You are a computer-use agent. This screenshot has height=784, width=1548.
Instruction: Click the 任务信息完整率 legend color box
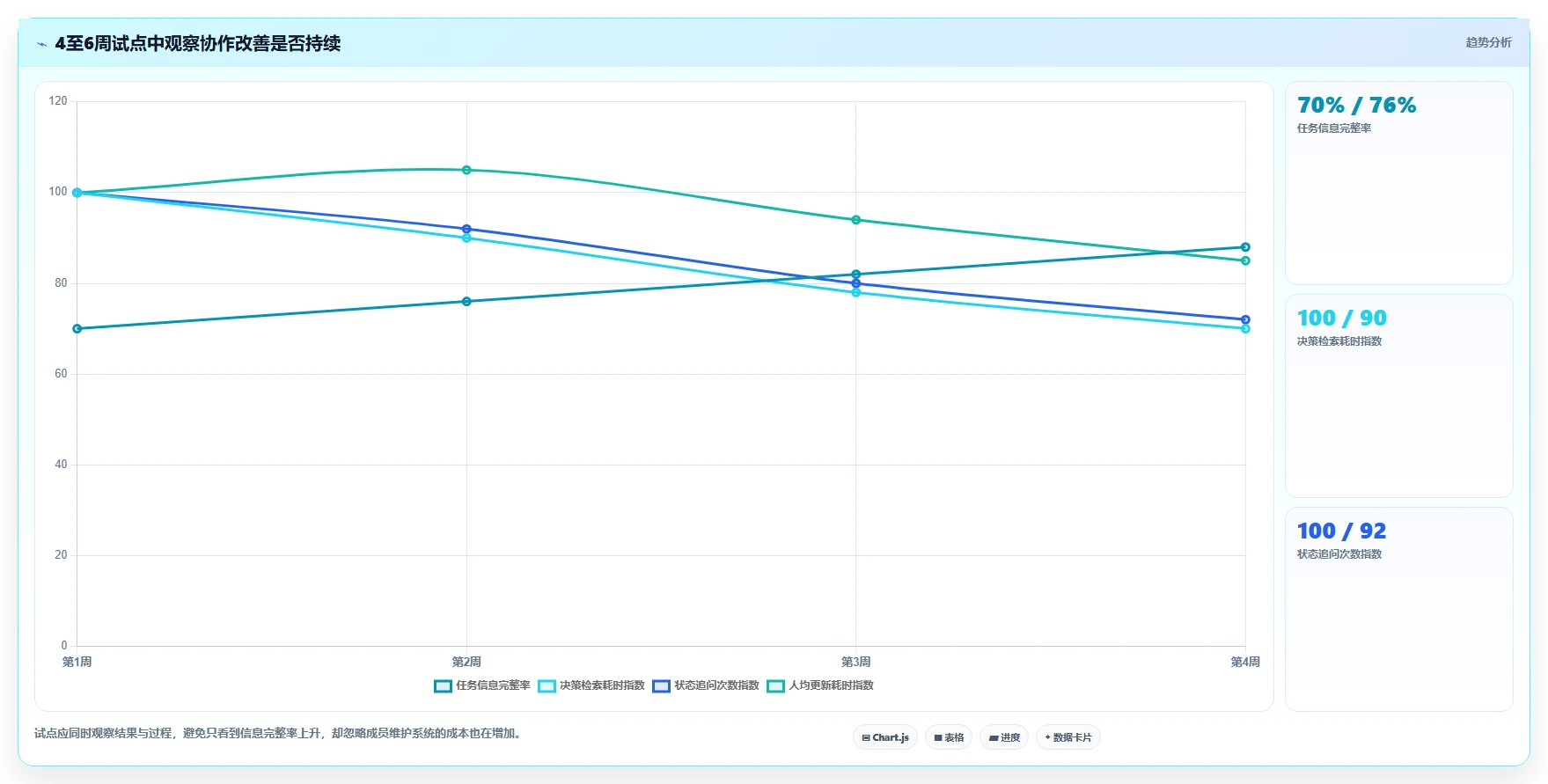443,686
